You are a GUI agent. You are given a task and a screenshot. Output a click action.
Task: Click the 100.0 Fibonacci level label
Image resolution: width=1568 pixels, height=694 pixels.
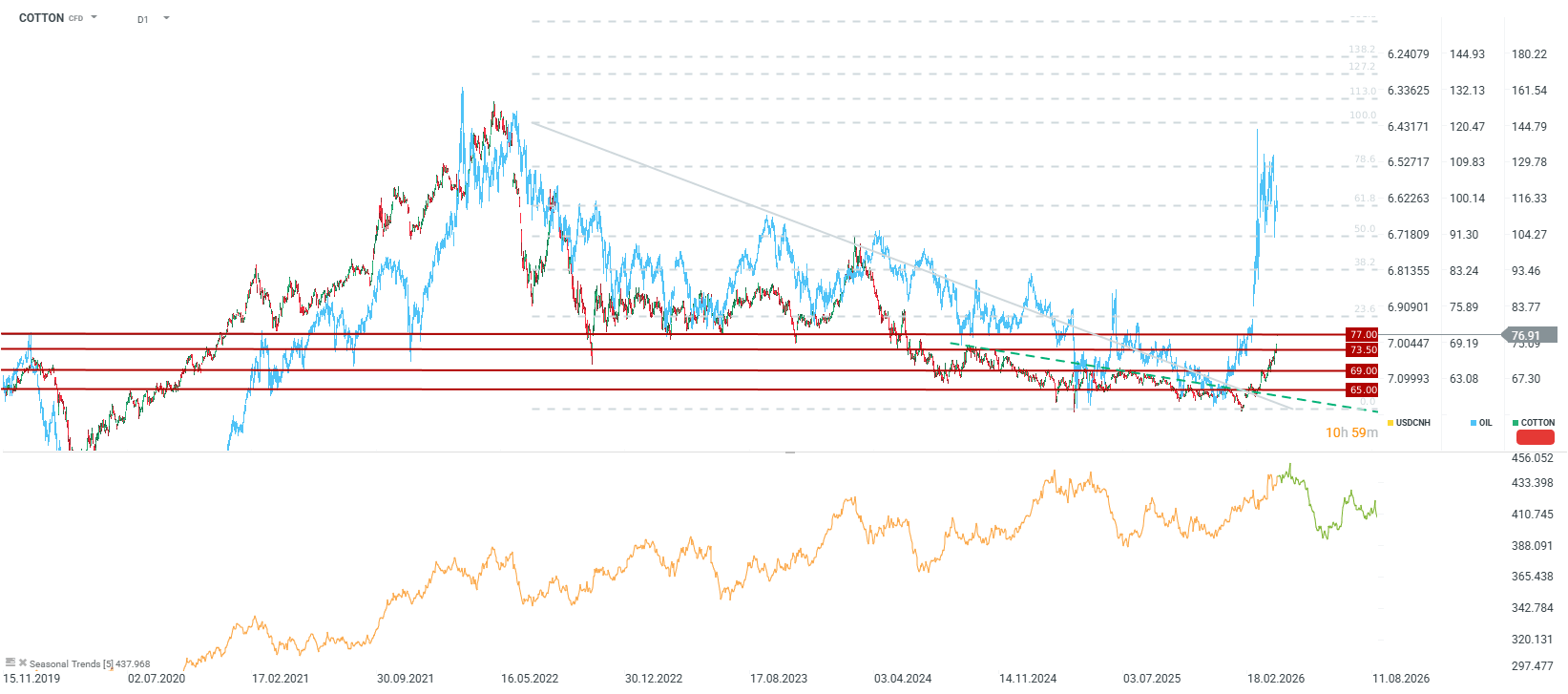pos(1362,116)
